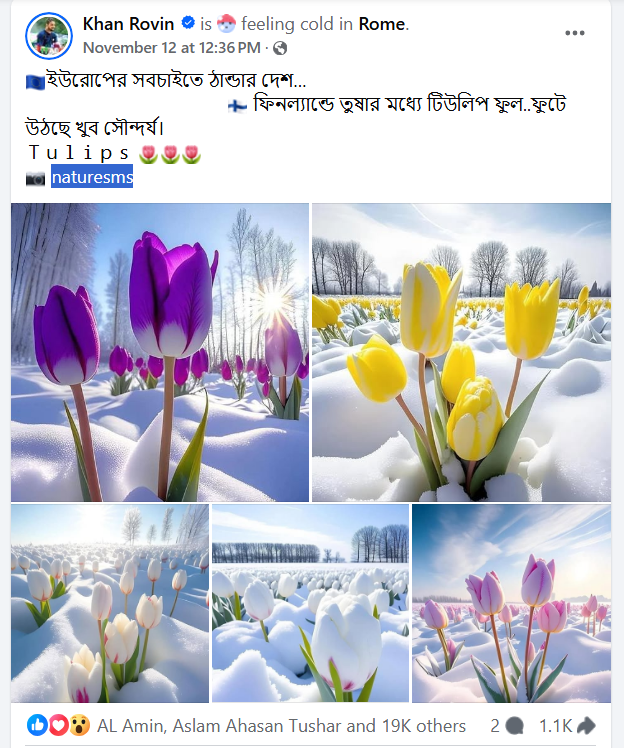The width and height of the screenshot is (624, 748).
Task: Open the yellow tulips photo
Action: pyautogui.click(x=461, y=353)
